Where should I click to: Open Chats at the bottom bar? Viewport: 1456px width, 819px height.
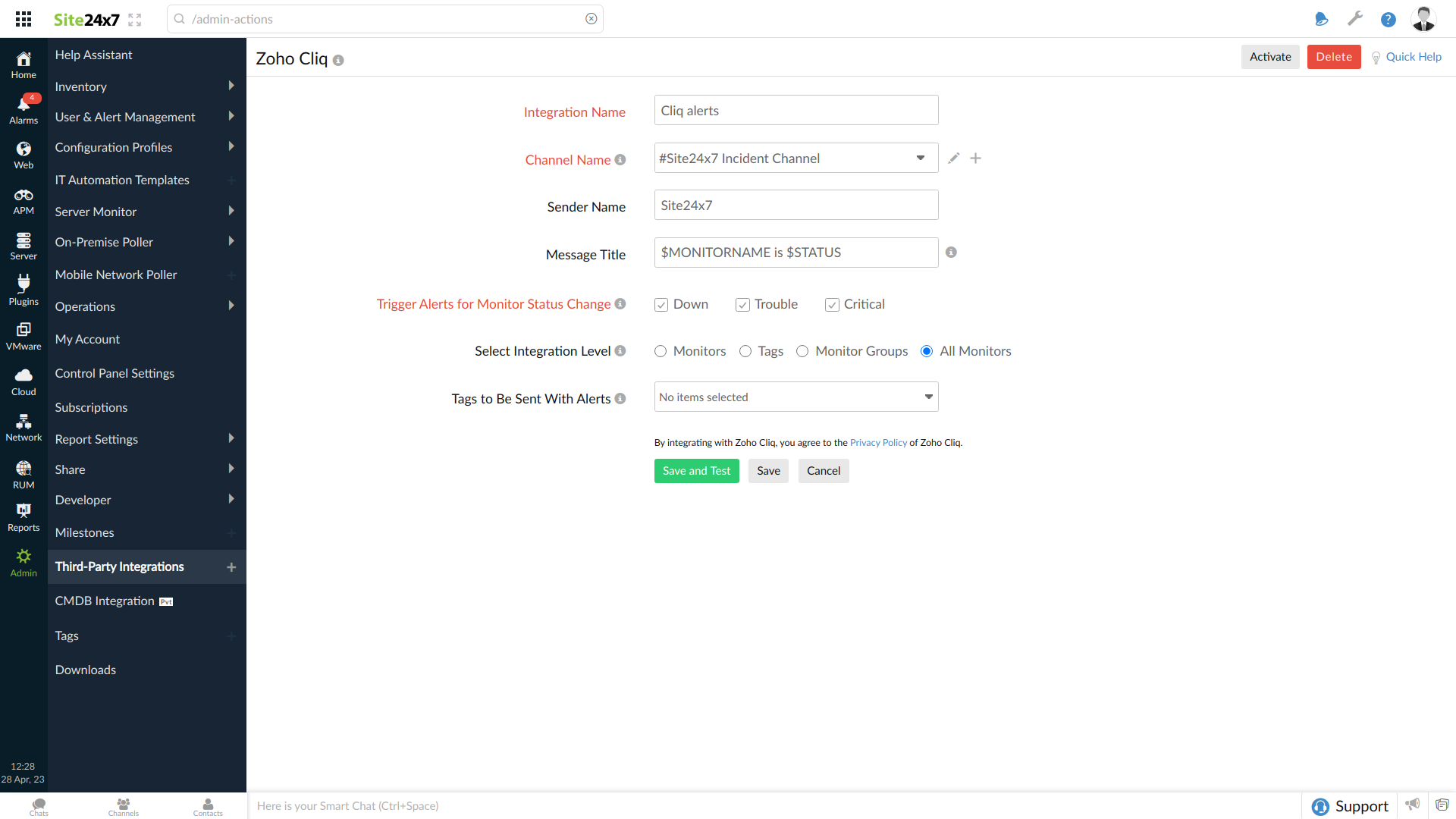[x=39, y=806]
